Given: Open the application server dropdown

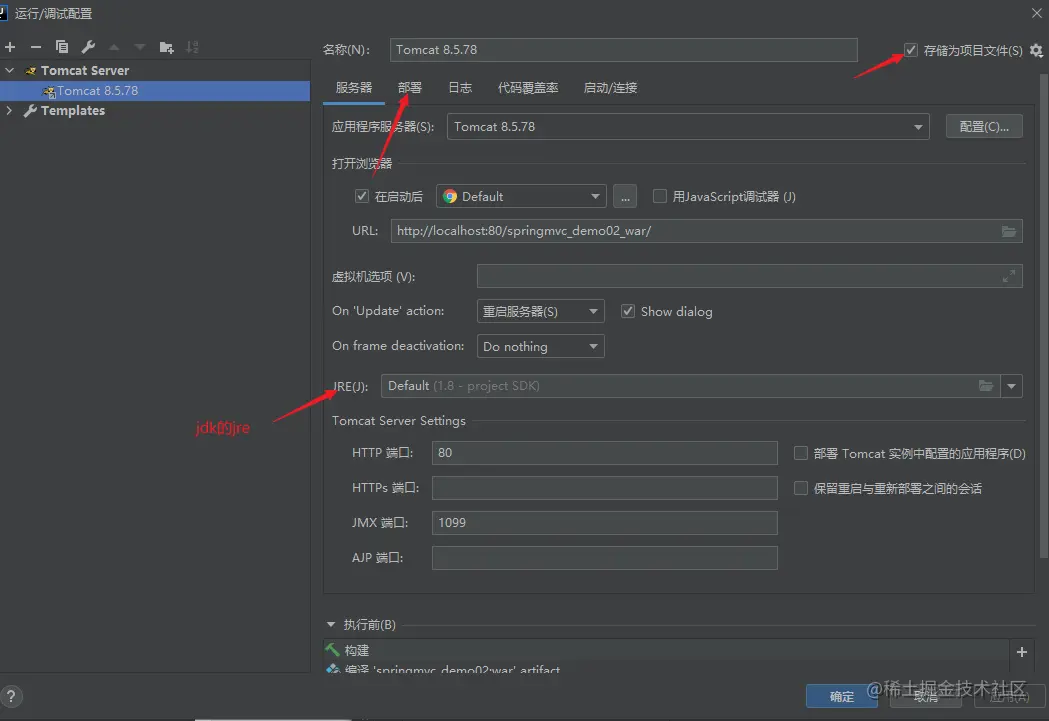Looking at the screenshot, I should point(918,127).
